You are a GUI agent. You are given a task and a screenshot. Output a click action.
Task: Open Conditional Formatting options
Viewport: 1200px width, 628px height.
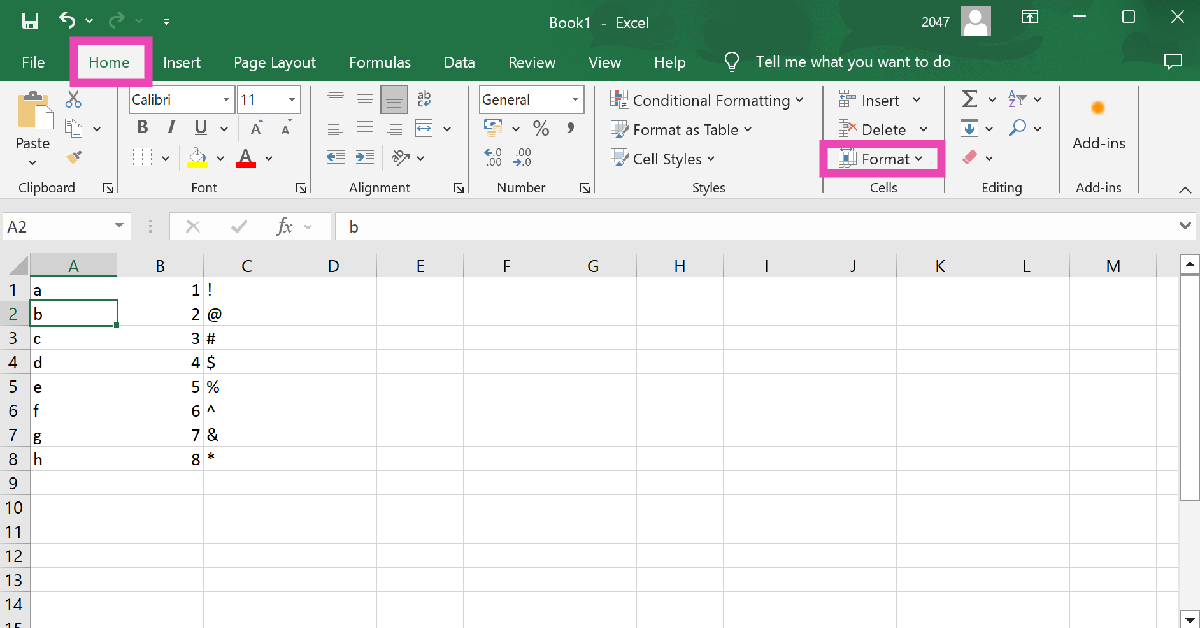coord(708,100)
